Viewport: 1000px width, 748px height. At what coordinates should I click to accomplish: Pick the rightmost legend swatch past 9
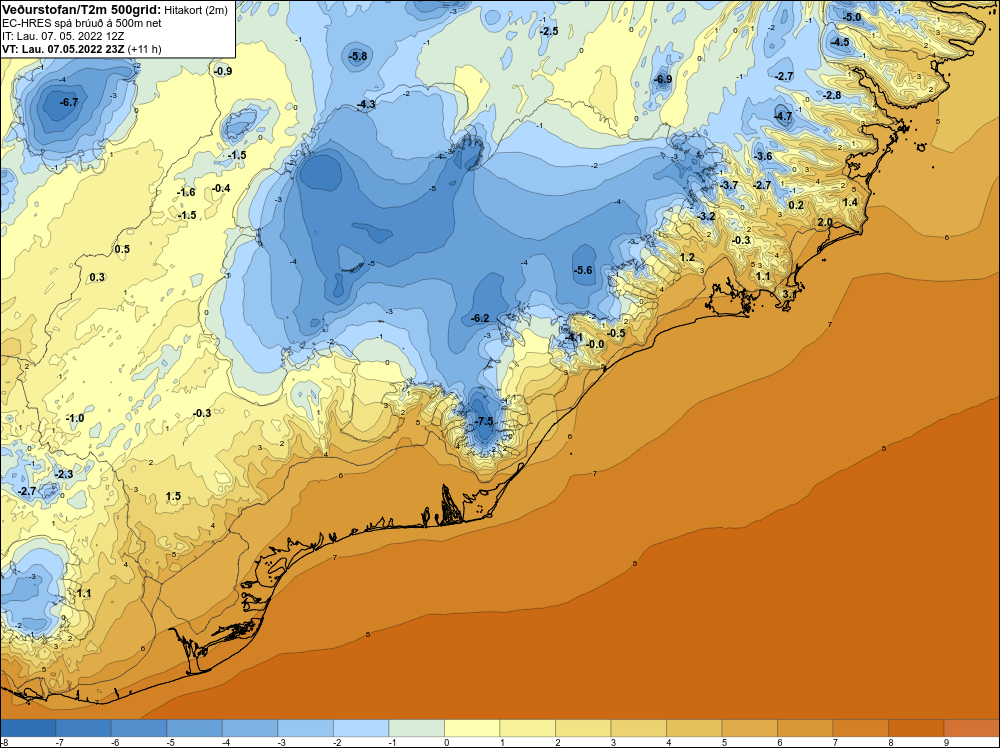[971, 728]
